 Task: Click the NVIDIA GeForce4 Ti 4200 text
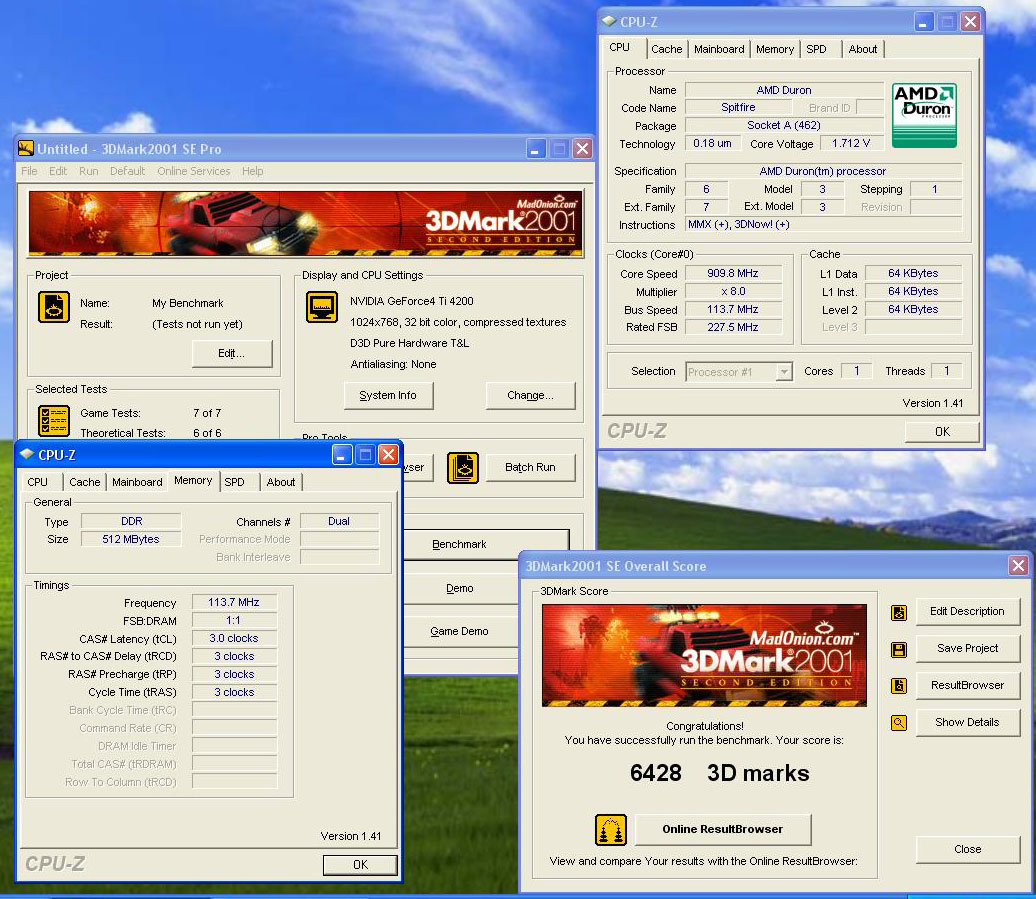(412, 301)
